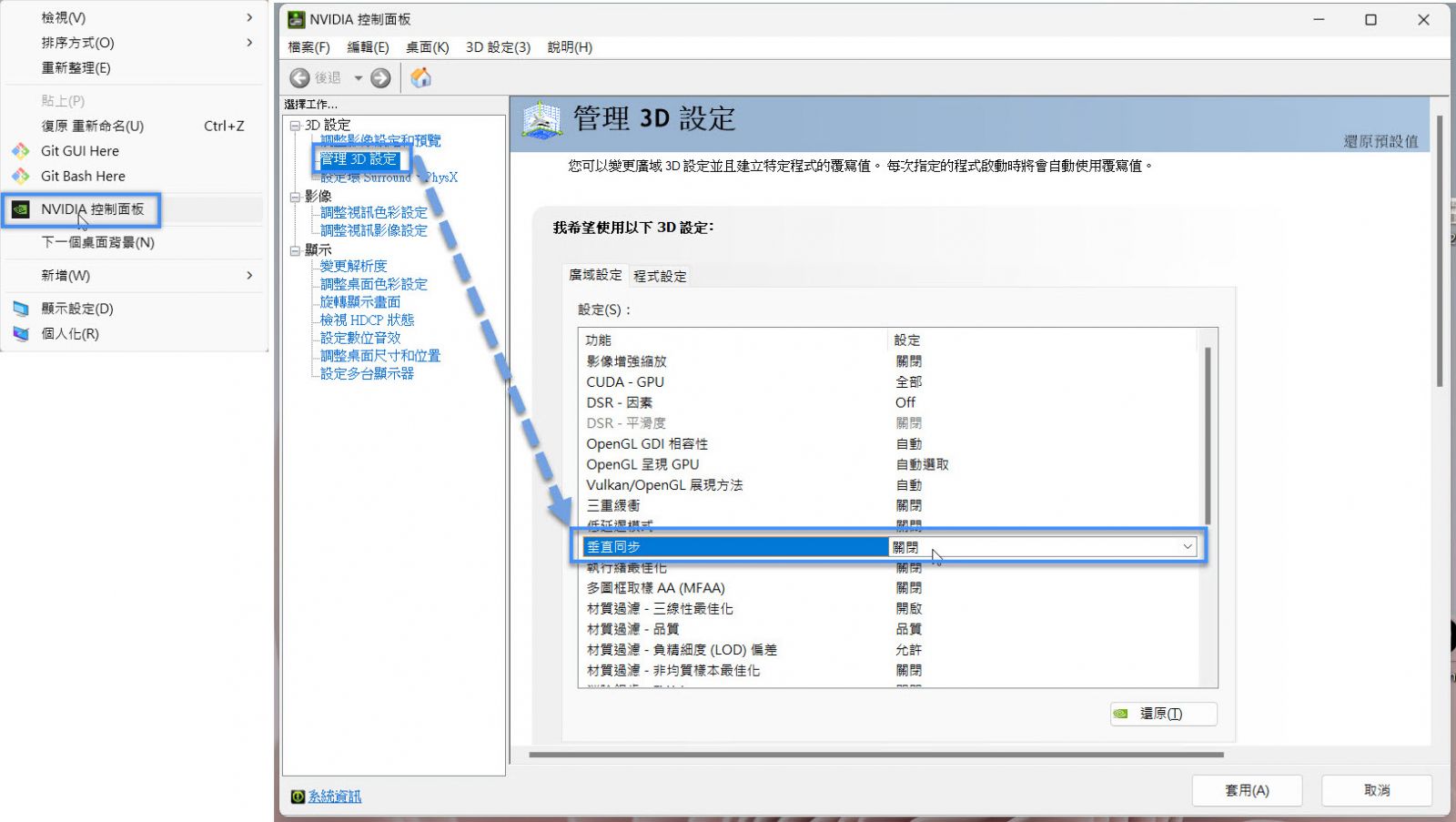Click the 個人化 icon

point(21,334)
